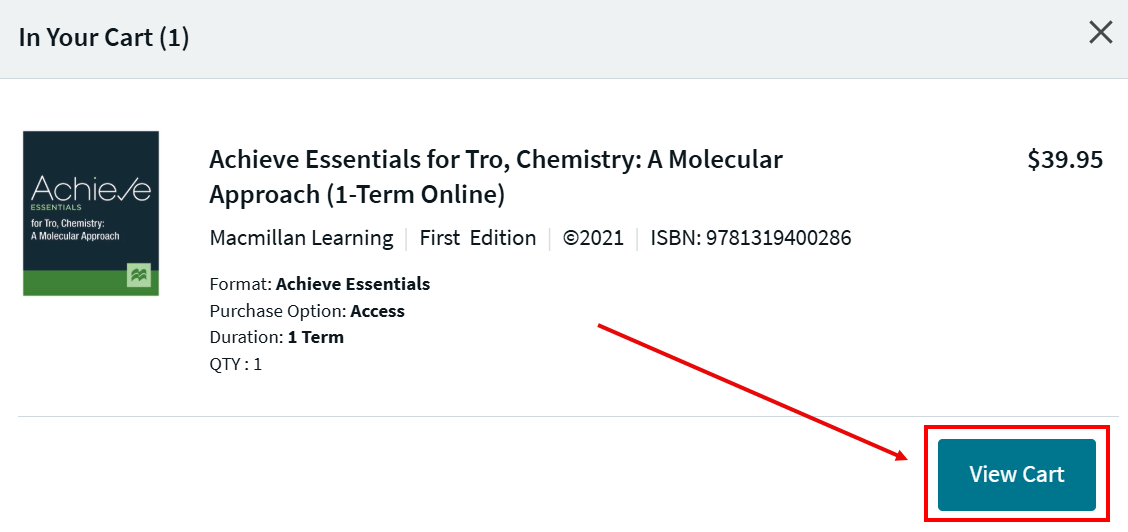Click the First Edition label

477,238
